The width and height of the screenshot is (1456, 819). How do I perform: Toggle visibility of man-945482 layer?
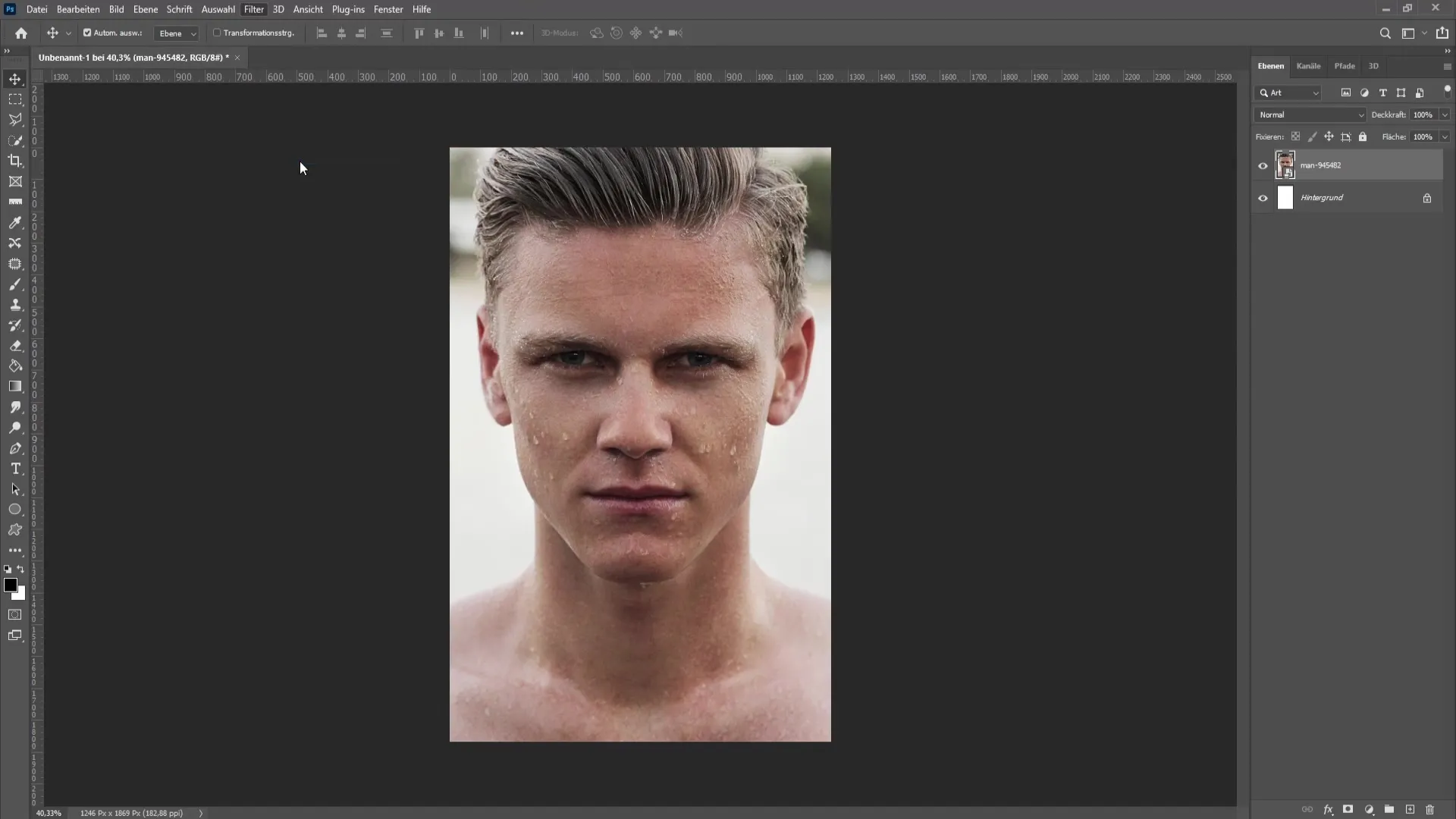[x=1262, y=164]
